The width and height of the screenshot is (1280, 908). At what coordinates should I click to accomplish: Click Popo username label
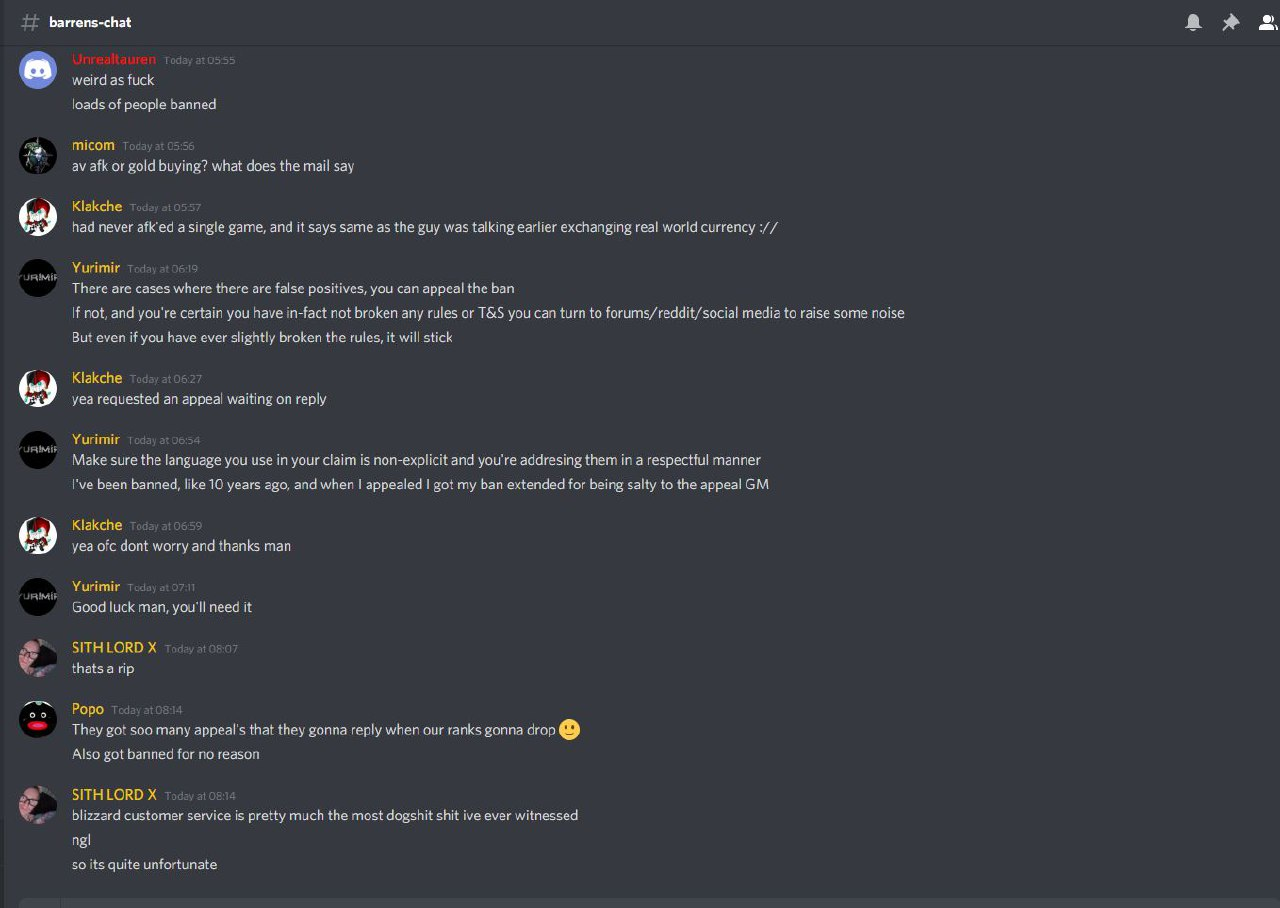[88, 709]
